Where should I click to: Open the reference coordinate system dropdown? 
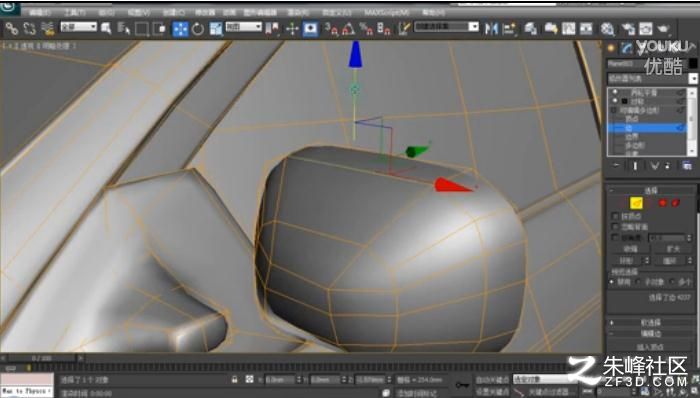pyautogui.click(x=243, y=27)
